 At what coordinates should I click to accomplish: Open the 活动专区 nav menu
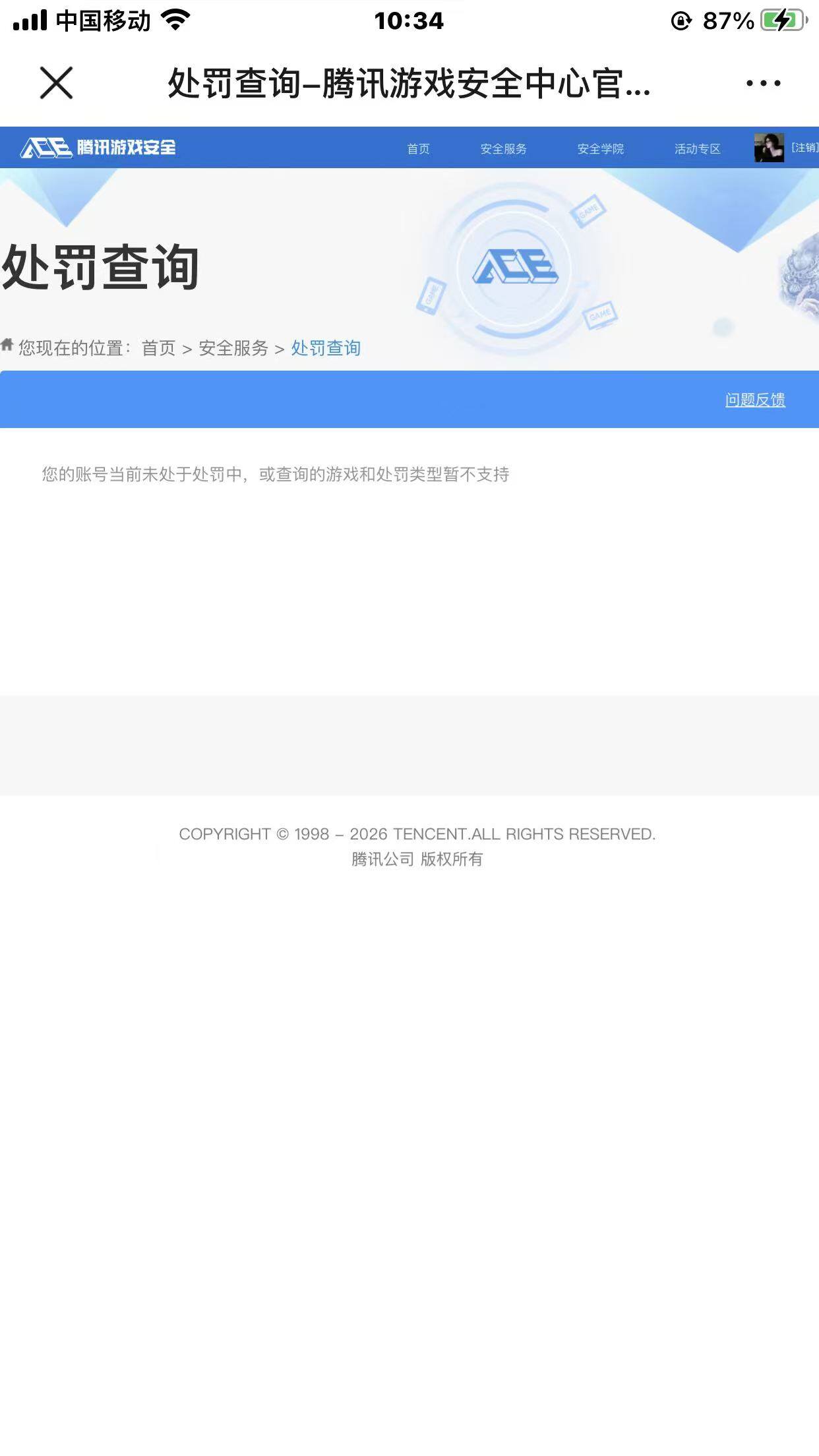click(x=698, y=149)
